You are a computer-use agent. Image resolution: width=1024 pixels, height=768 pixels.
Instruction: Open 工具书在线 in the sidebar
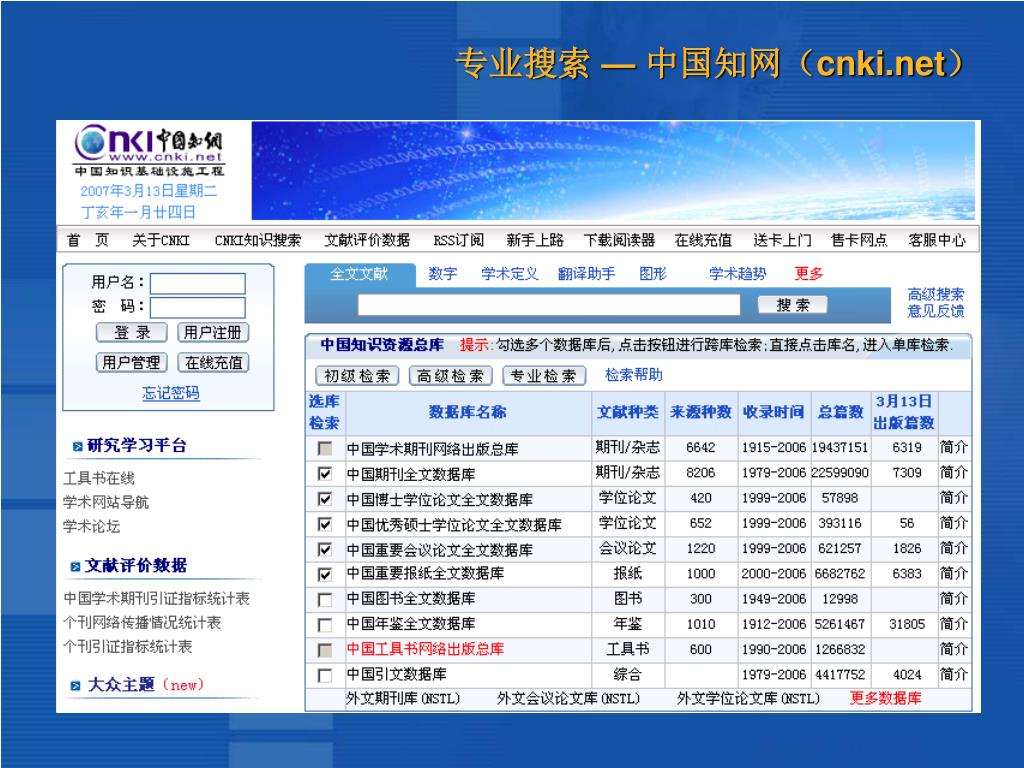coord(99,479)
